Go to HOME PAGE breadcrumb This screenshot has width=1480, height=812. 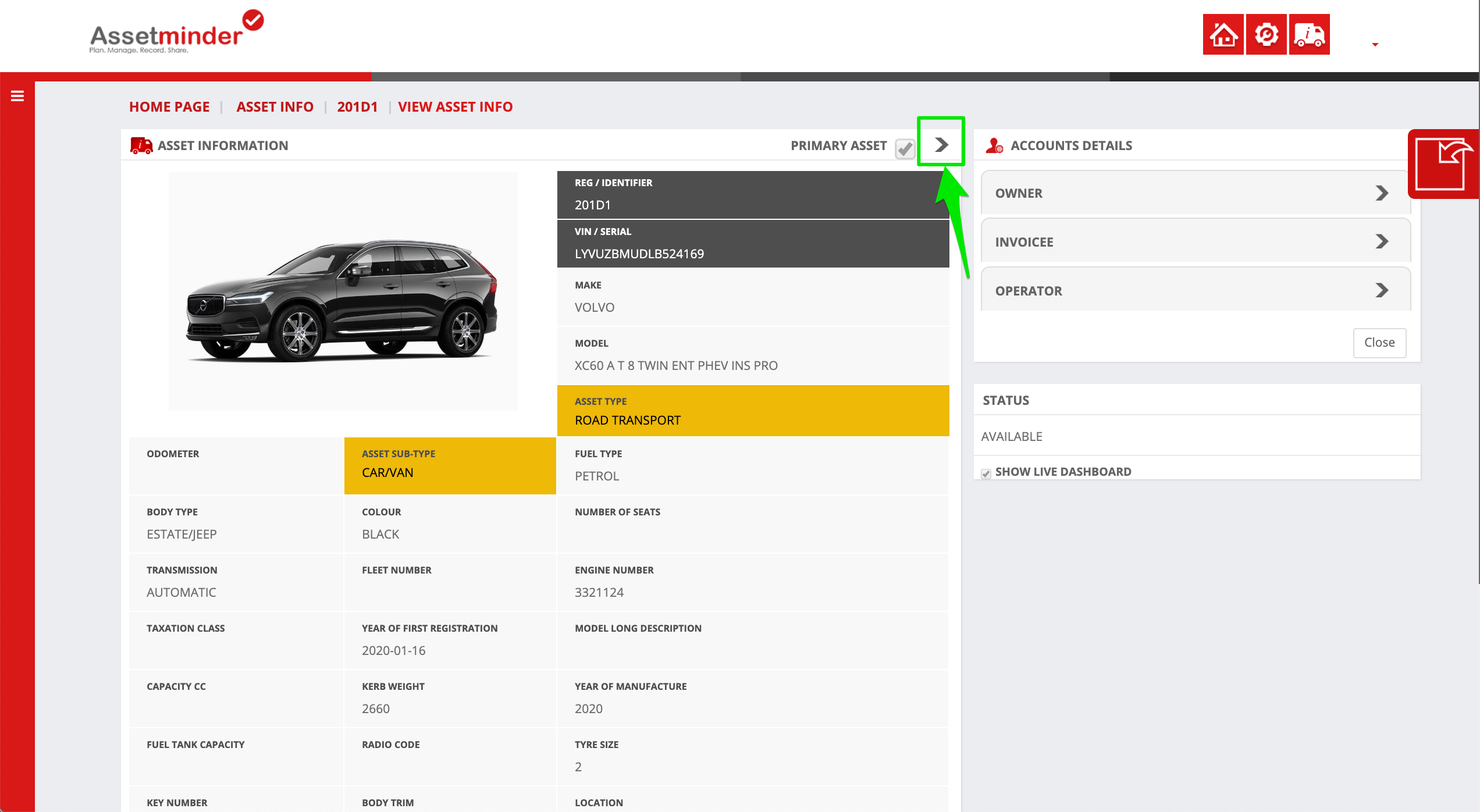pyautogui.click(x=169, y=107)
